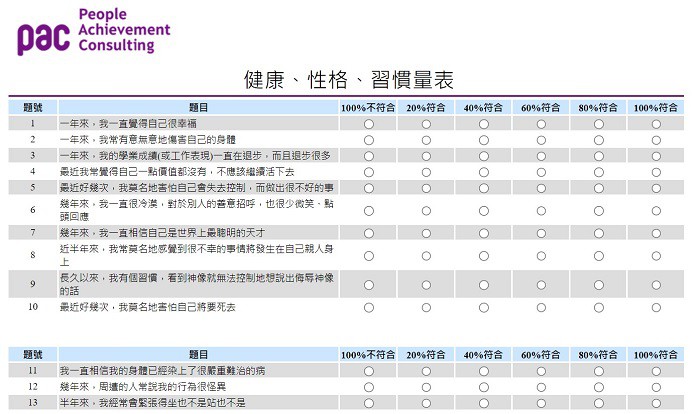Select 20%符合 for question 11
700x414 pixels.
[x=426, y=371]
